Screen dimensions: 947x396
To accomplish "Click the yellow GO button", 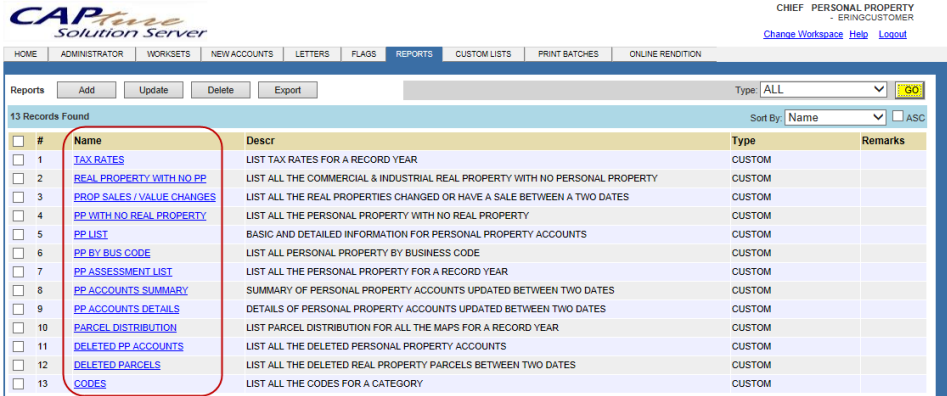I will [x=911, y=90].
